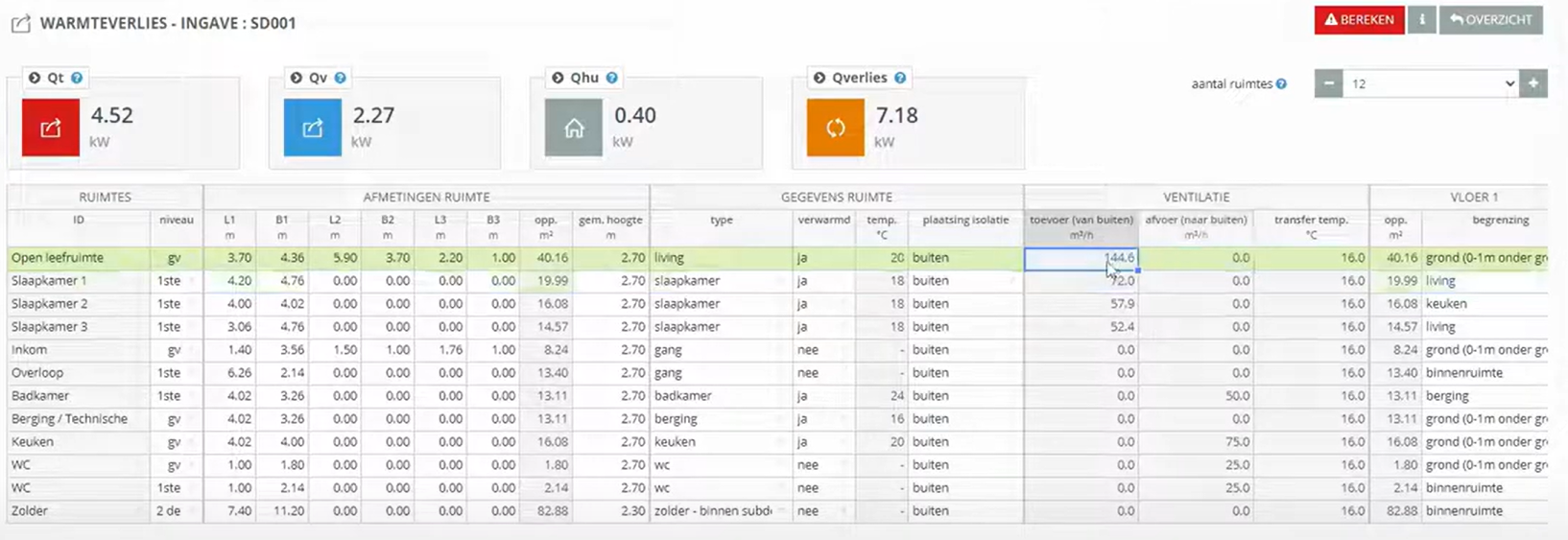Select the 'Slaapkamer 2' row ID
Image resolution: width=1568 pixels, height=540 pixels.
click(79, 304)
